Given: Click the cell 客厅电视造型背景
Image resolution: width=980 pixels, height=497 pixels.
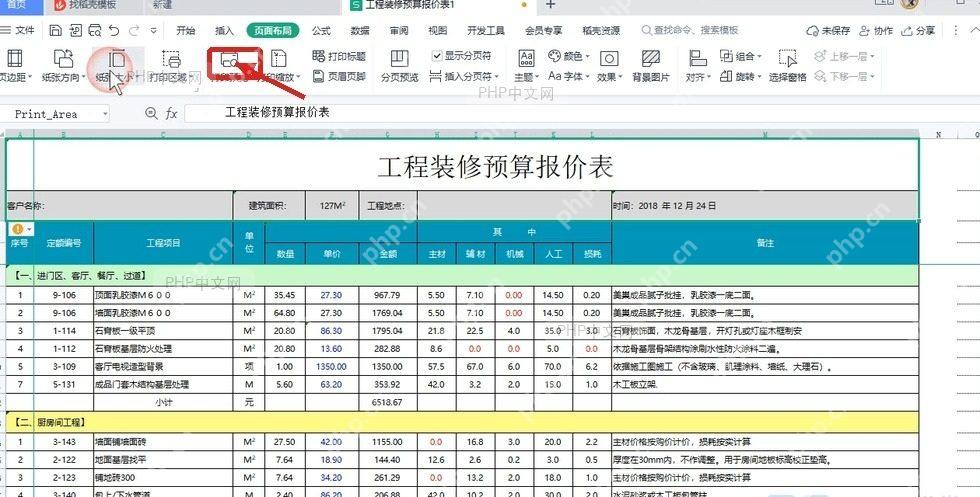Looking at the screenshot, I should coord(163,367).
